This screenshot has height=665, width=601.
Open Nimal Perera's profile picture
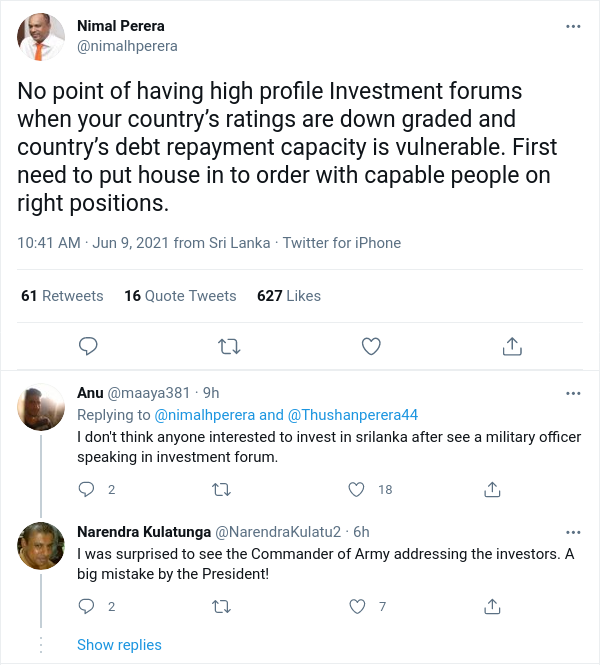(x=41, y=37)
